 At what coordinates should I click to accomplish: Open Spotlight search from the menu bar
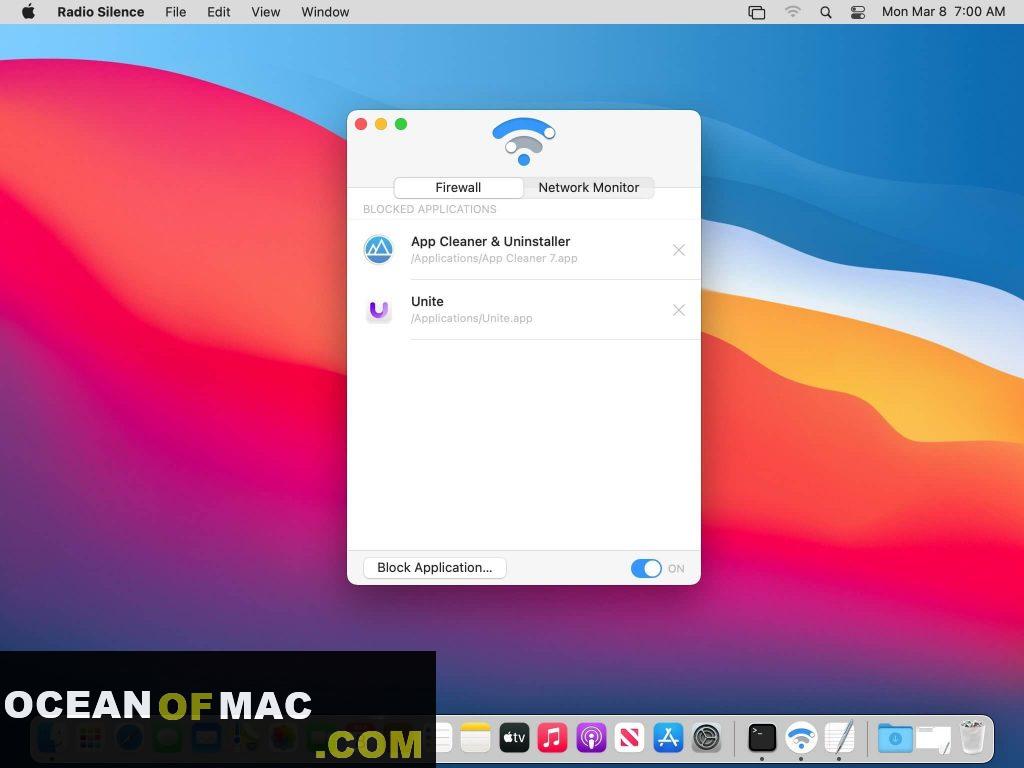tap(825, 12)
